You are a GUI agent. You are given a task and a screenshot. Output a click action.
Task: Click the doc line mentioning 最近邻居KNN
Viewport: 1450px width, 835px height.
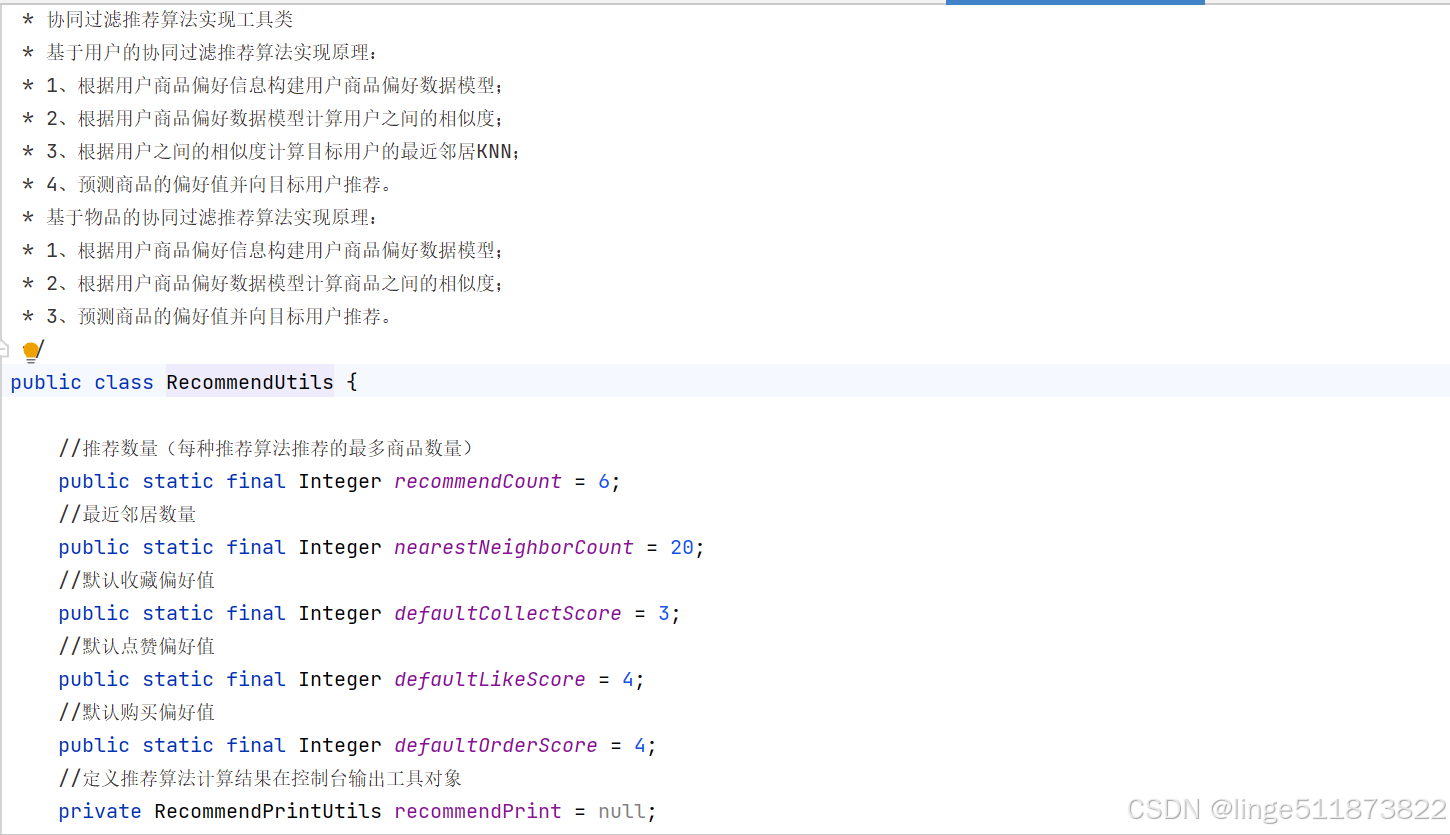click(284, 151)
